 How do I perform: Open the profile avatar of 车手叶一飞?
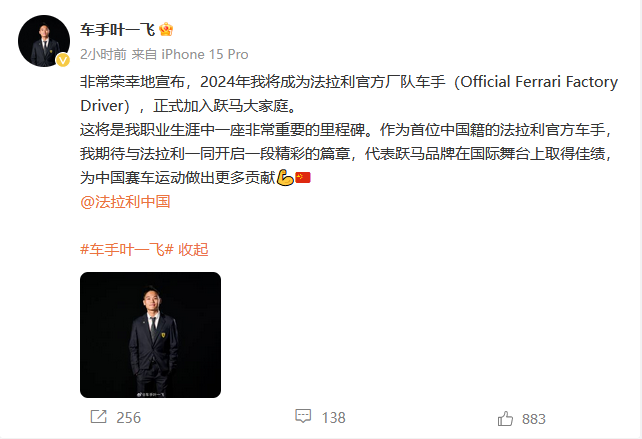point(44,41)
